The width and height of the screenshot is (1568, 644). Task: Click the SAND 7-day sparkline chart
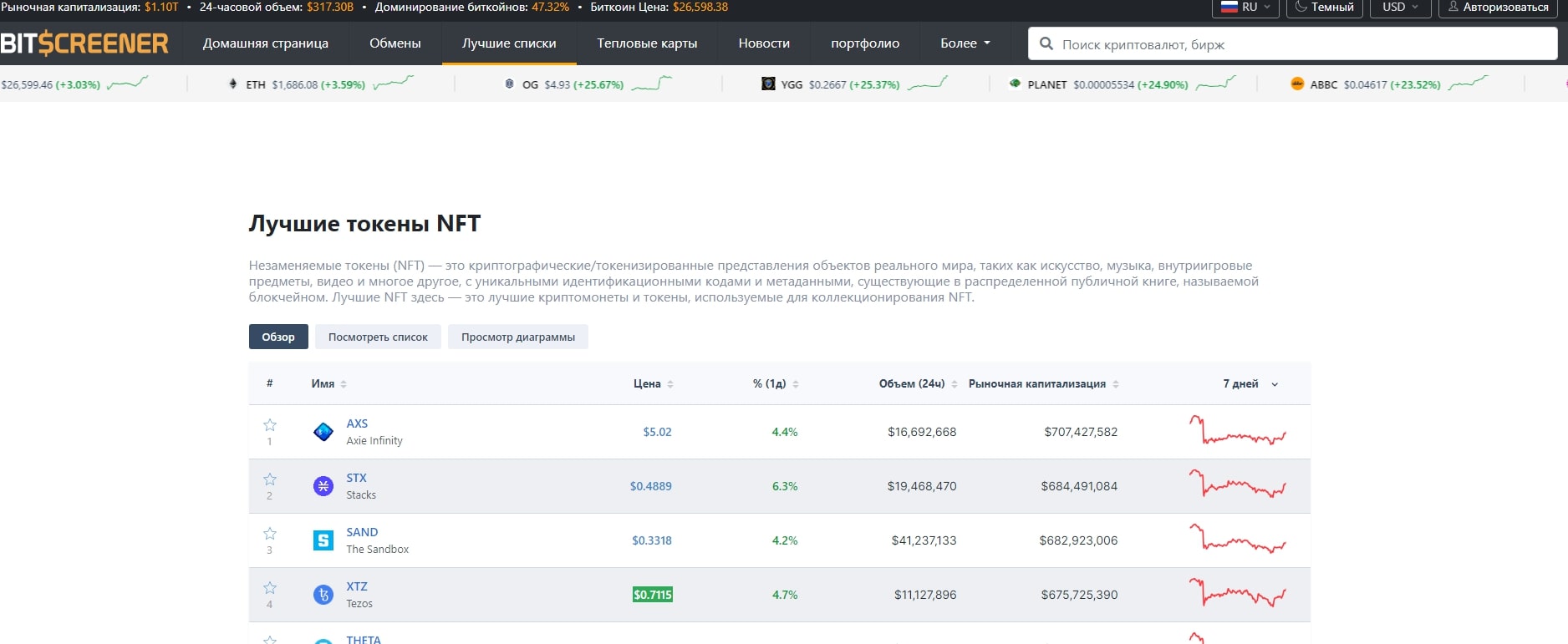[x=1238, y=539]
